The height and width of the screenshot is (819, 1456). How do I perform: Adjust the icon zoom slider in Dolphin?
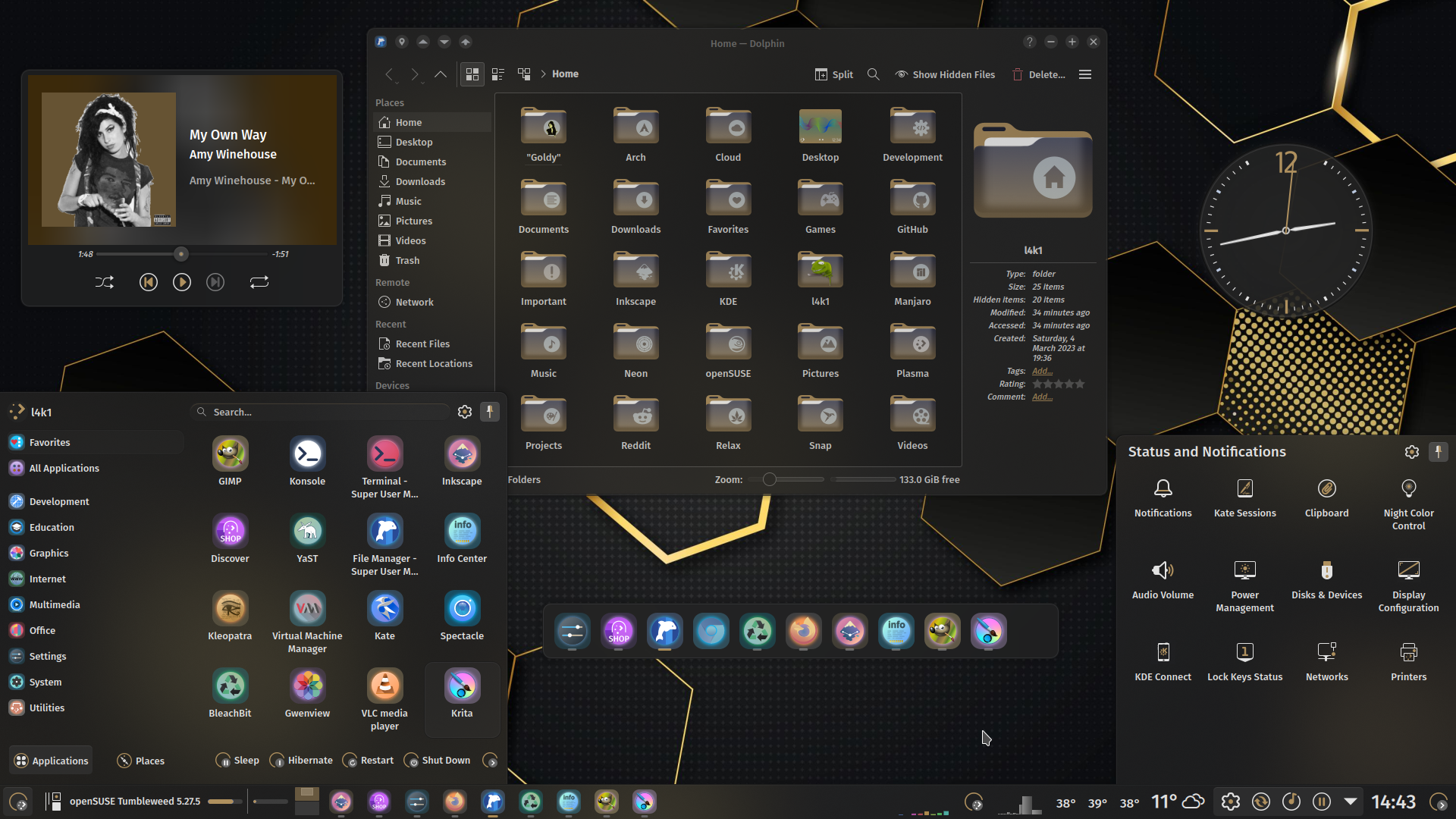[x=769, y=479]
